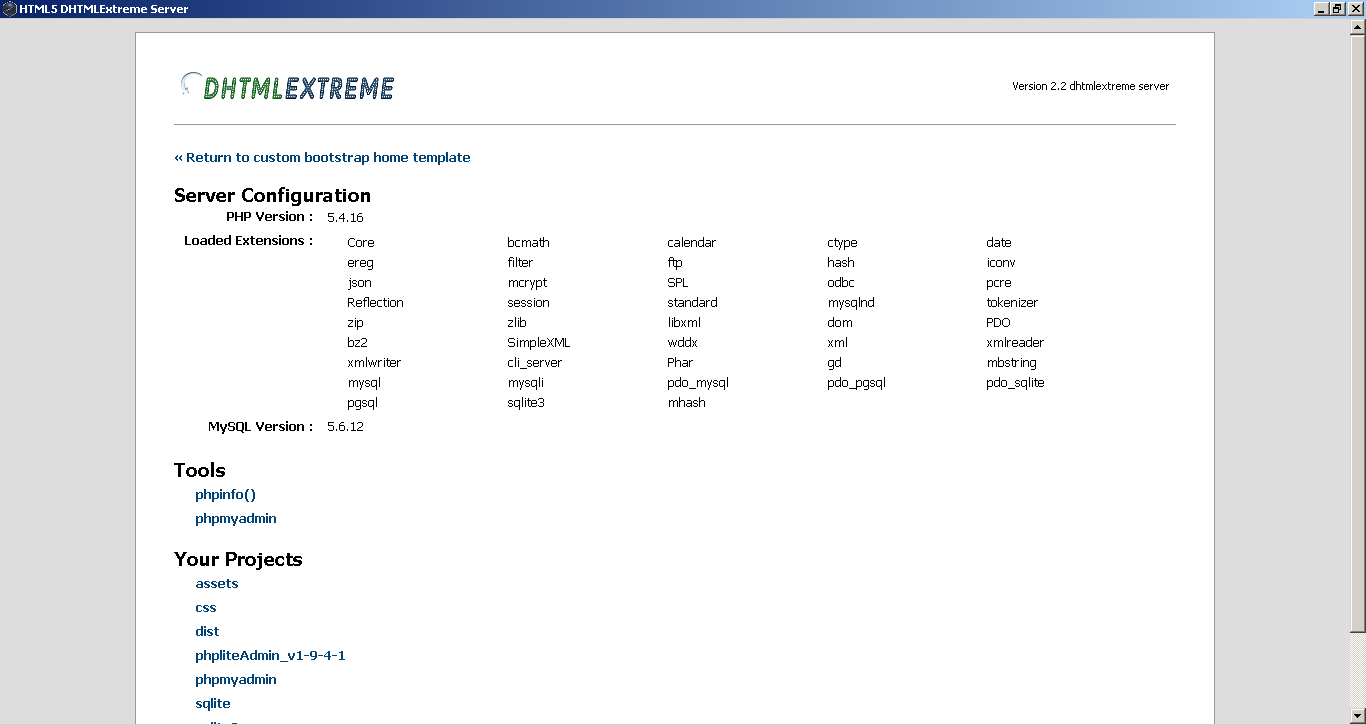Browse the assets project
This screenshot has width=1366, height=725.
[x=216, y=583]
